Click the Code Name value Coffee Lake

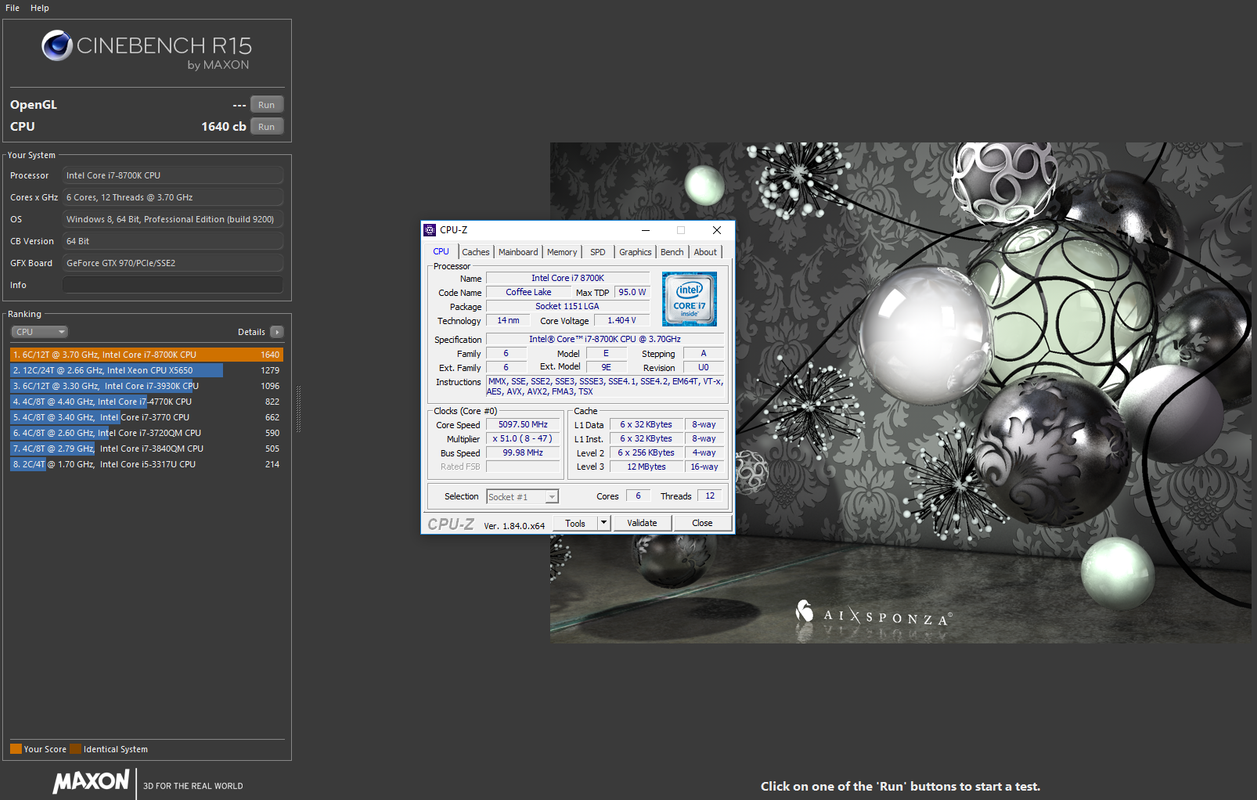[x=529, y=293]
